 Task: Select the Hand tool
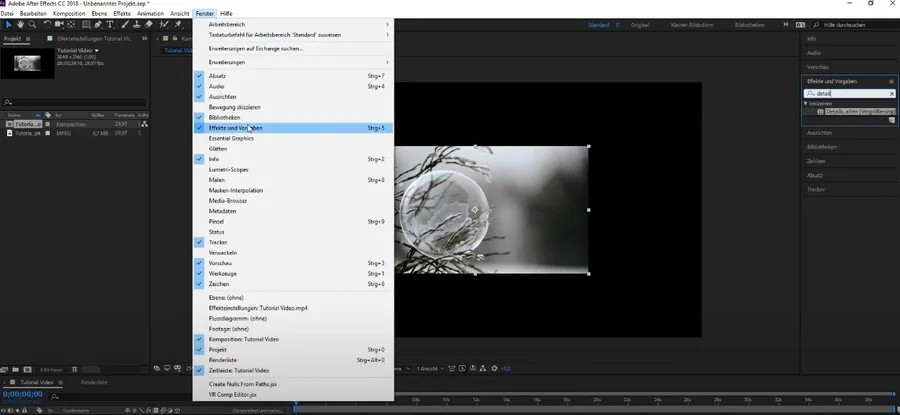pyautogui.click(x=20, y=24)
